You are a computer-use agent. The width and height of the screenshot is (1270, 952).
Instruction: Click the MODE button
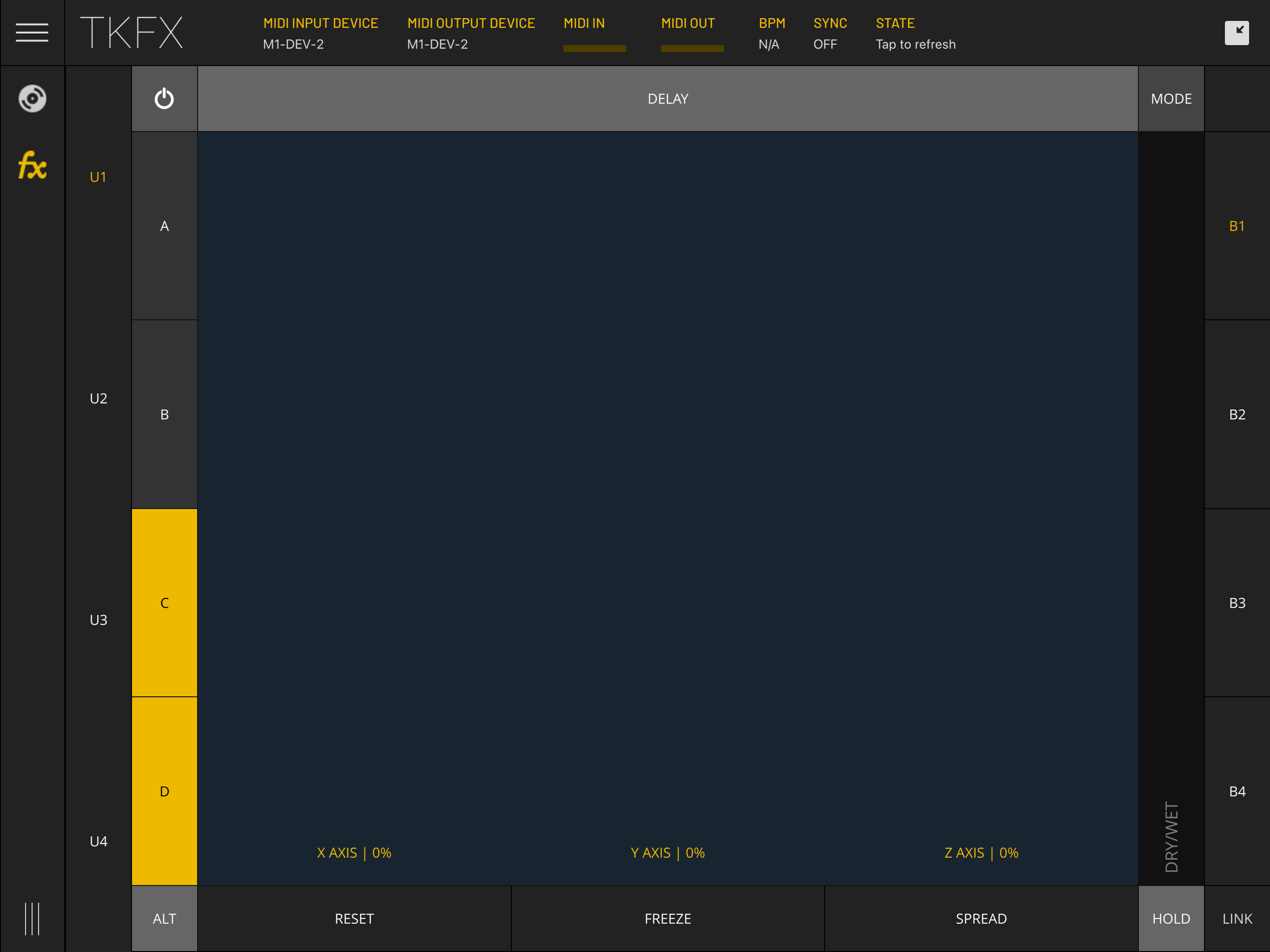(x=1171, y=99)
